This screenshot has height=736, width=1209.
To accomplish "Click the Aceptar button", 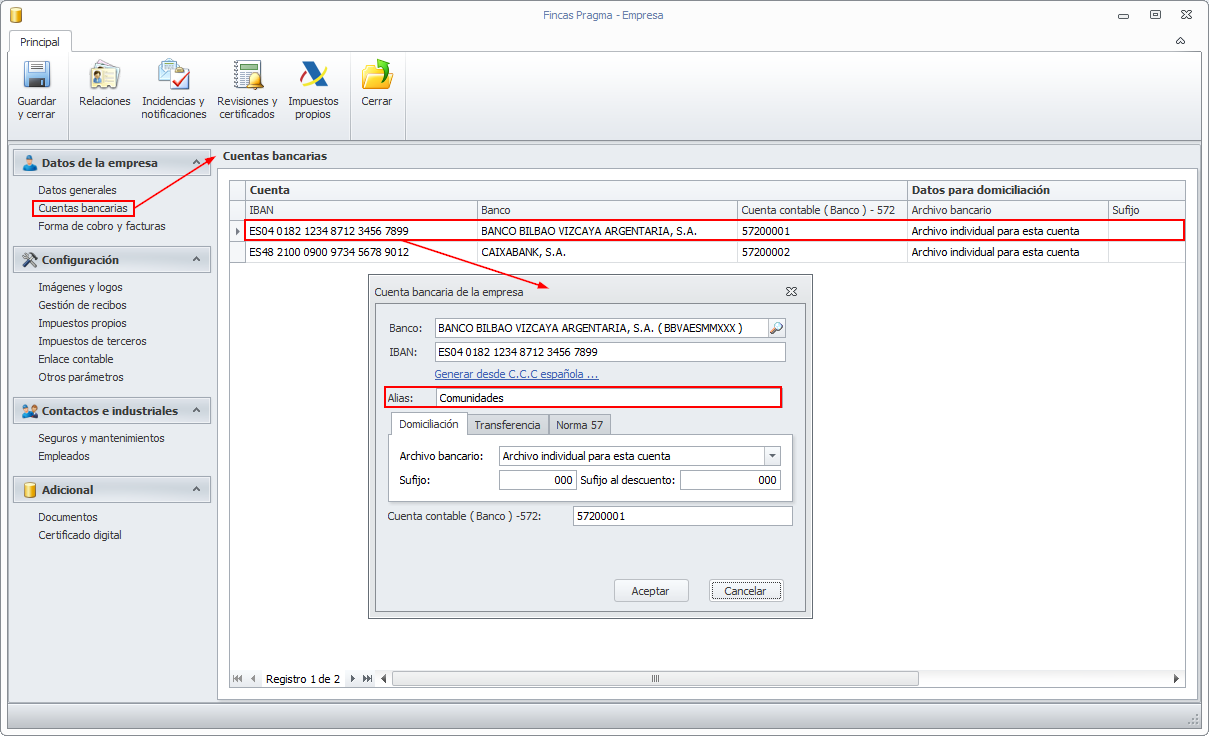I will 651,591.
